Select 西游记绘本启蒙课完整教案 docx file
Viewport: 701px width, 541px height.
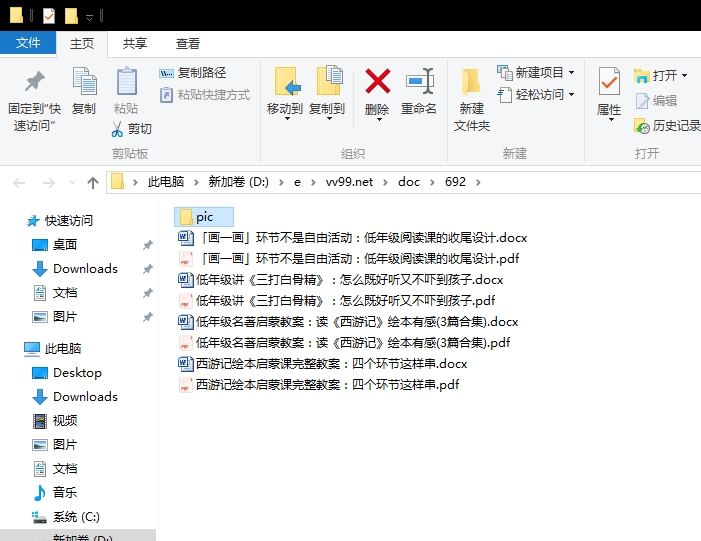[323, 364]
